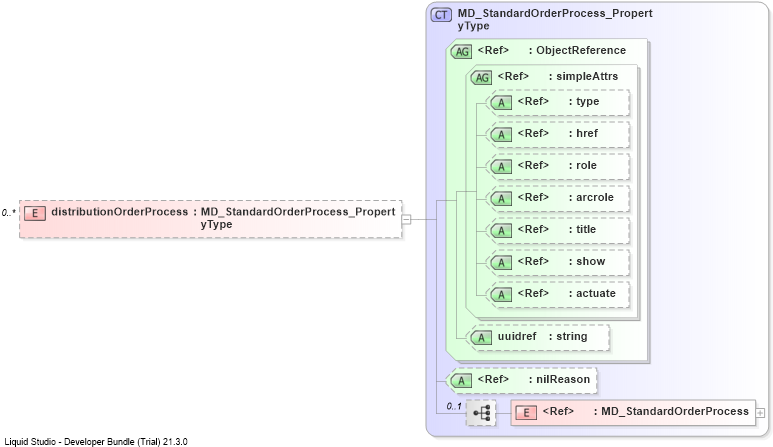Image resolution: width=773 pixels, height=447 pixels.
Task: Click the A icon of title attribute
Action: tap(501, 231)
